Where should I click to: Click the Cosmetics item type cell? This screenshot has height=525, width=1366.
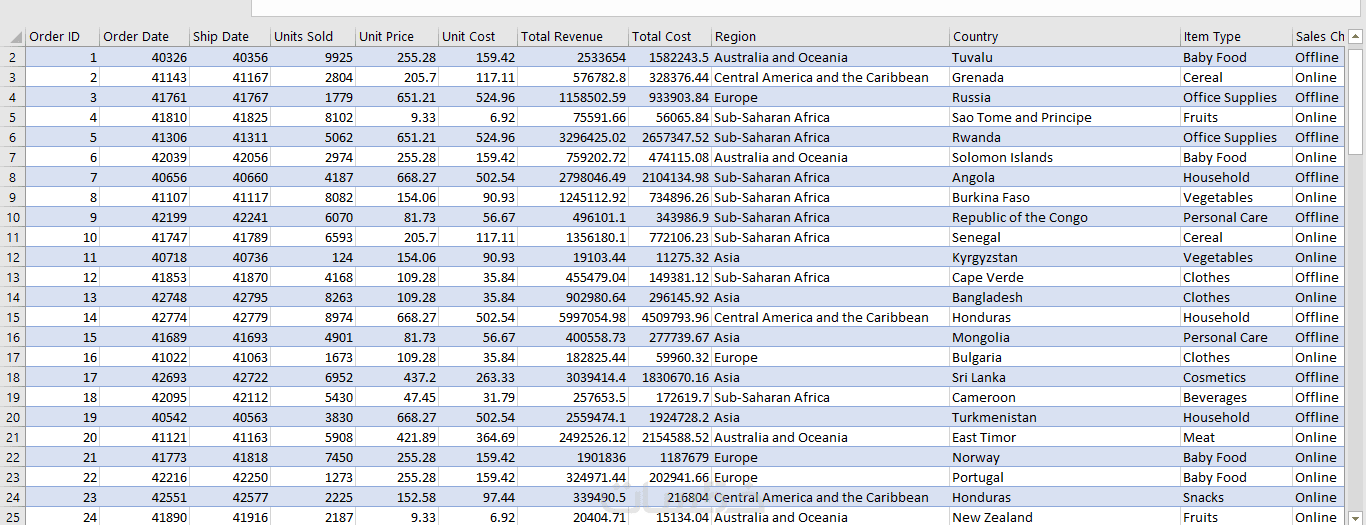(1214, 377)
